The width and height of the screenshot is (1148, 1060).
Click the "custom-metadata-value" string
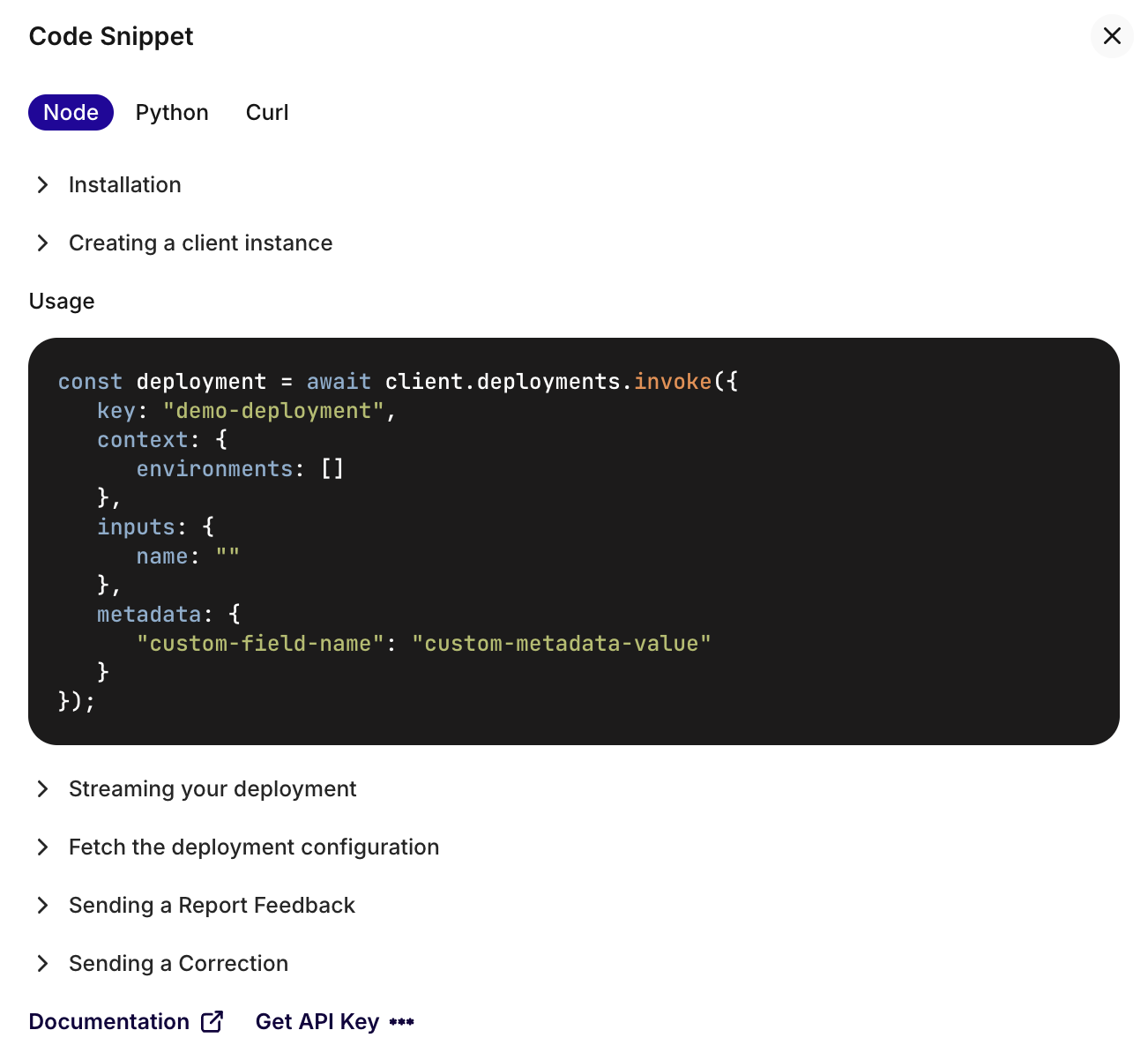coord(562,644)
